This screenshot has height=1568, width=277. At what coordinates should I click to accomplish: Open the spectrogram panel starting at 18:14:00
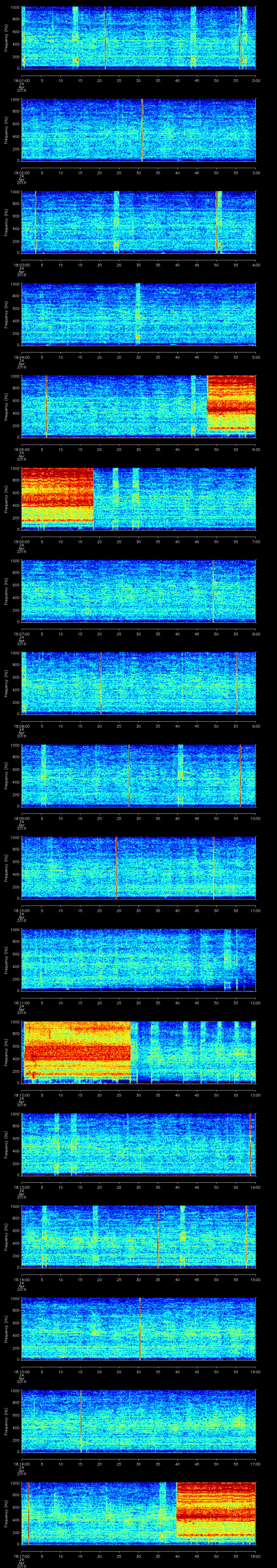coord(138,1237)
